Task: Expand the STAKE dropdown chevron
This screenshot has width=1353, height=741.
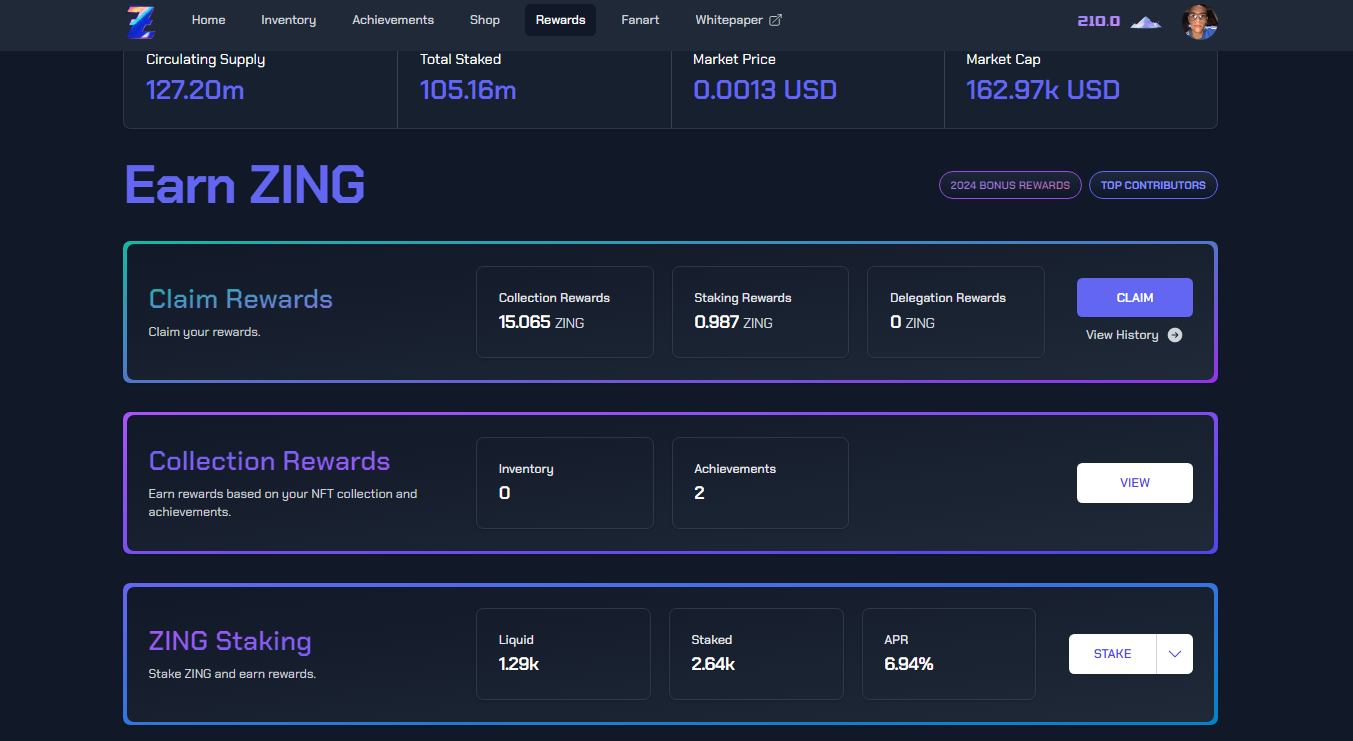Action: pyautogui.click(x=1175, y=654)
